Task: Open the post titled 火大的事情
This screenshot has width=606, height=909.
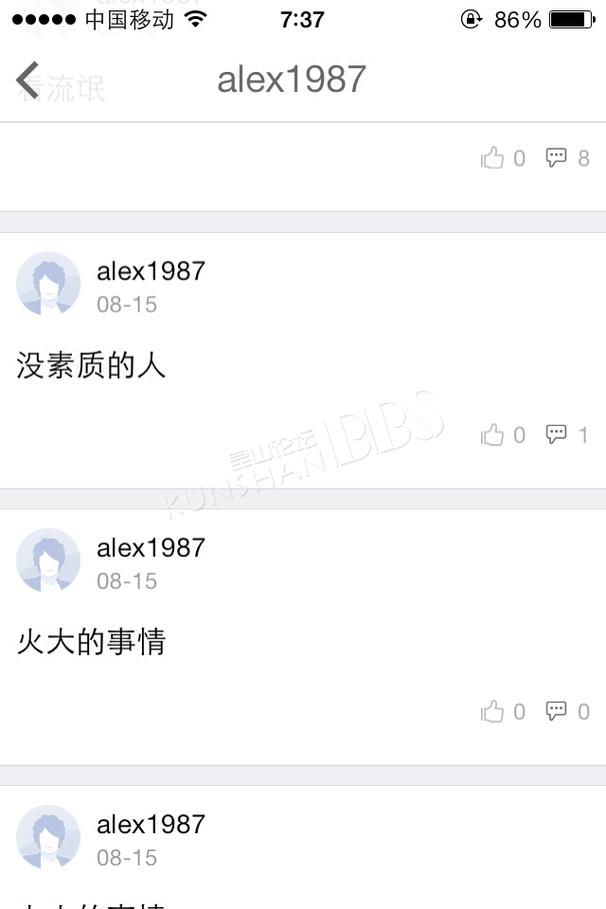Action: [x=91, y=642]
